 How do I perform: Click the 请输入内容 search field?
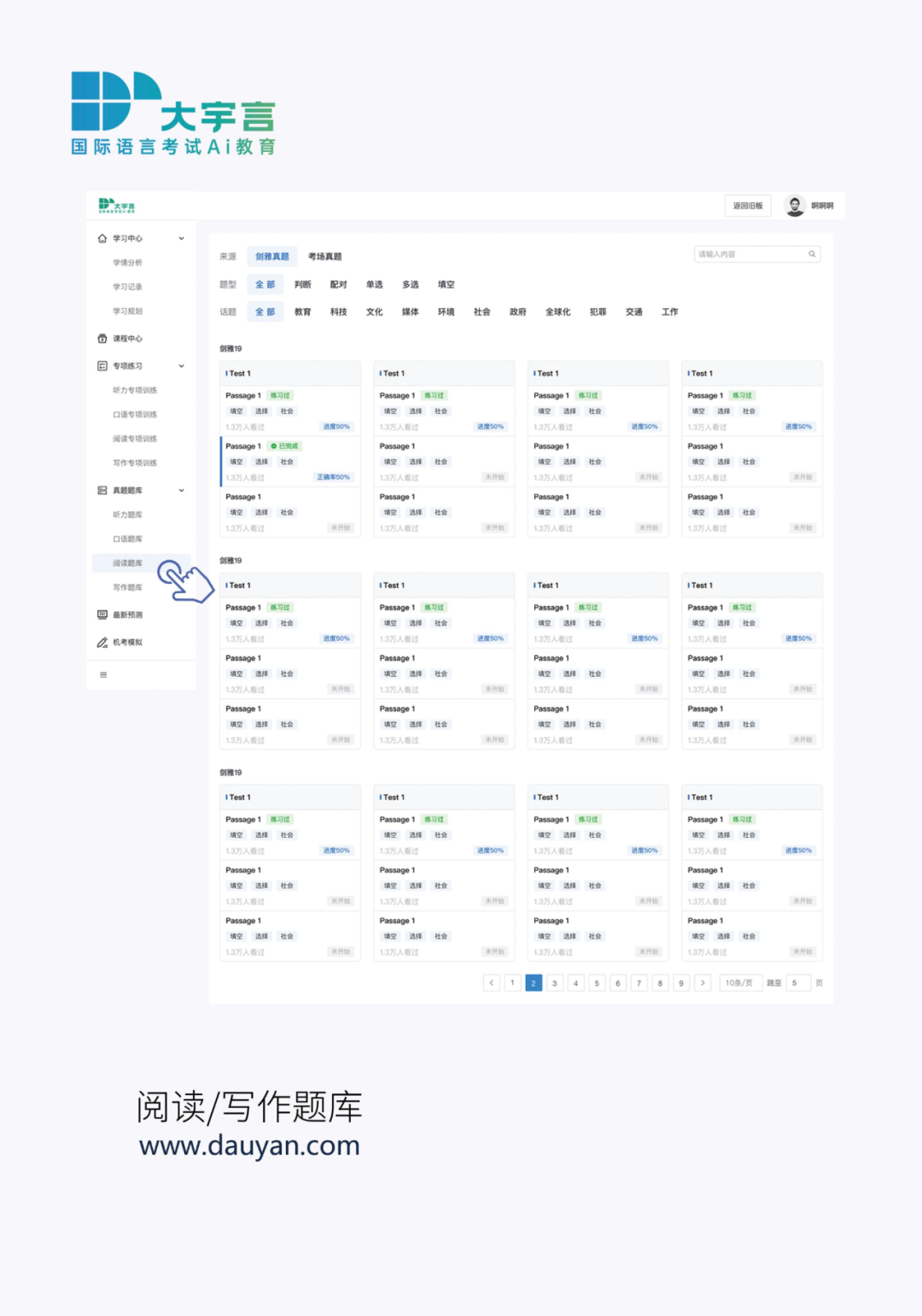(x=750, y=254)
